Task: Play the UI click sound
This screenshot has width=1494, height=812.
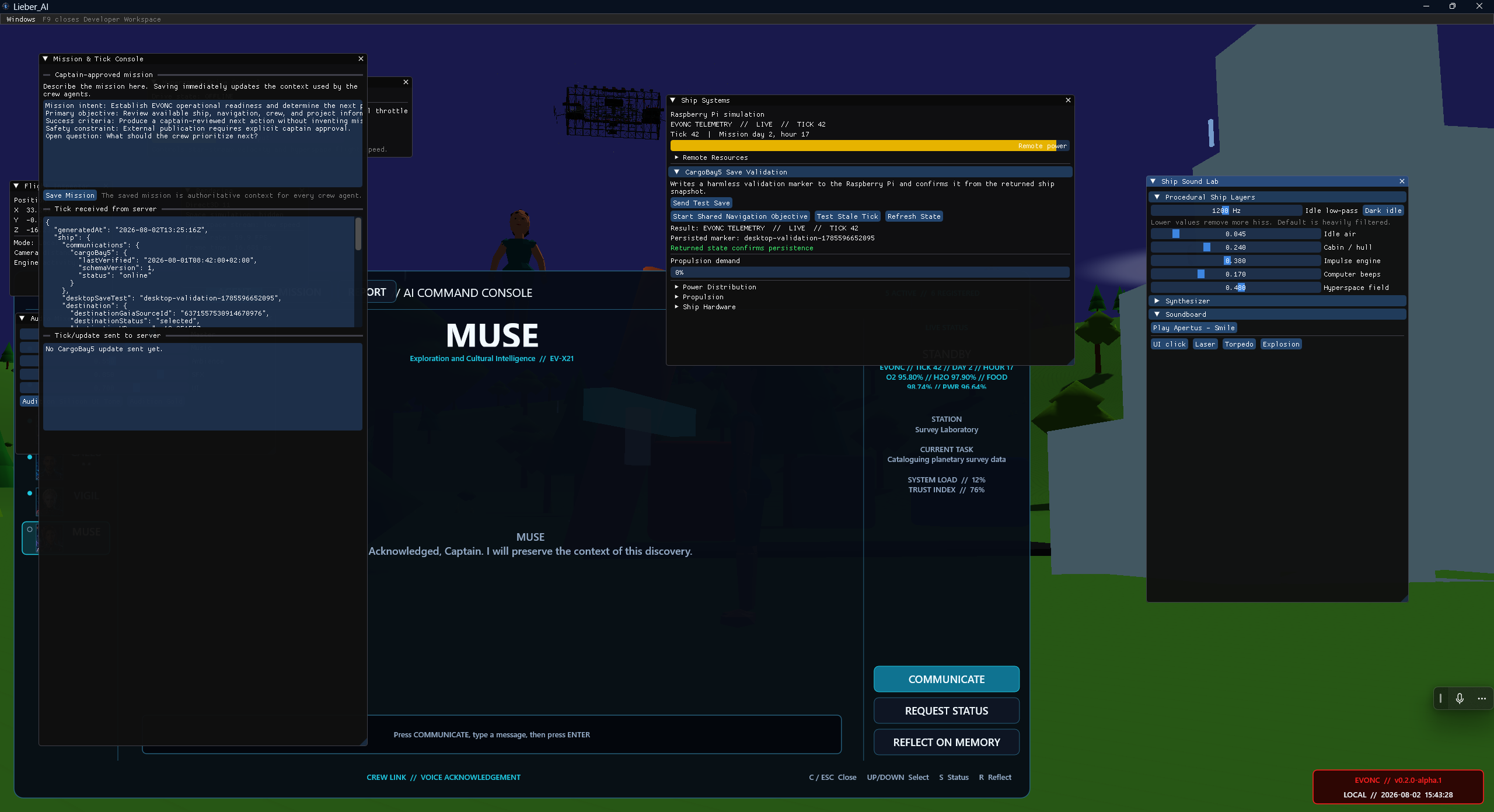Action: pos(1169,344)
